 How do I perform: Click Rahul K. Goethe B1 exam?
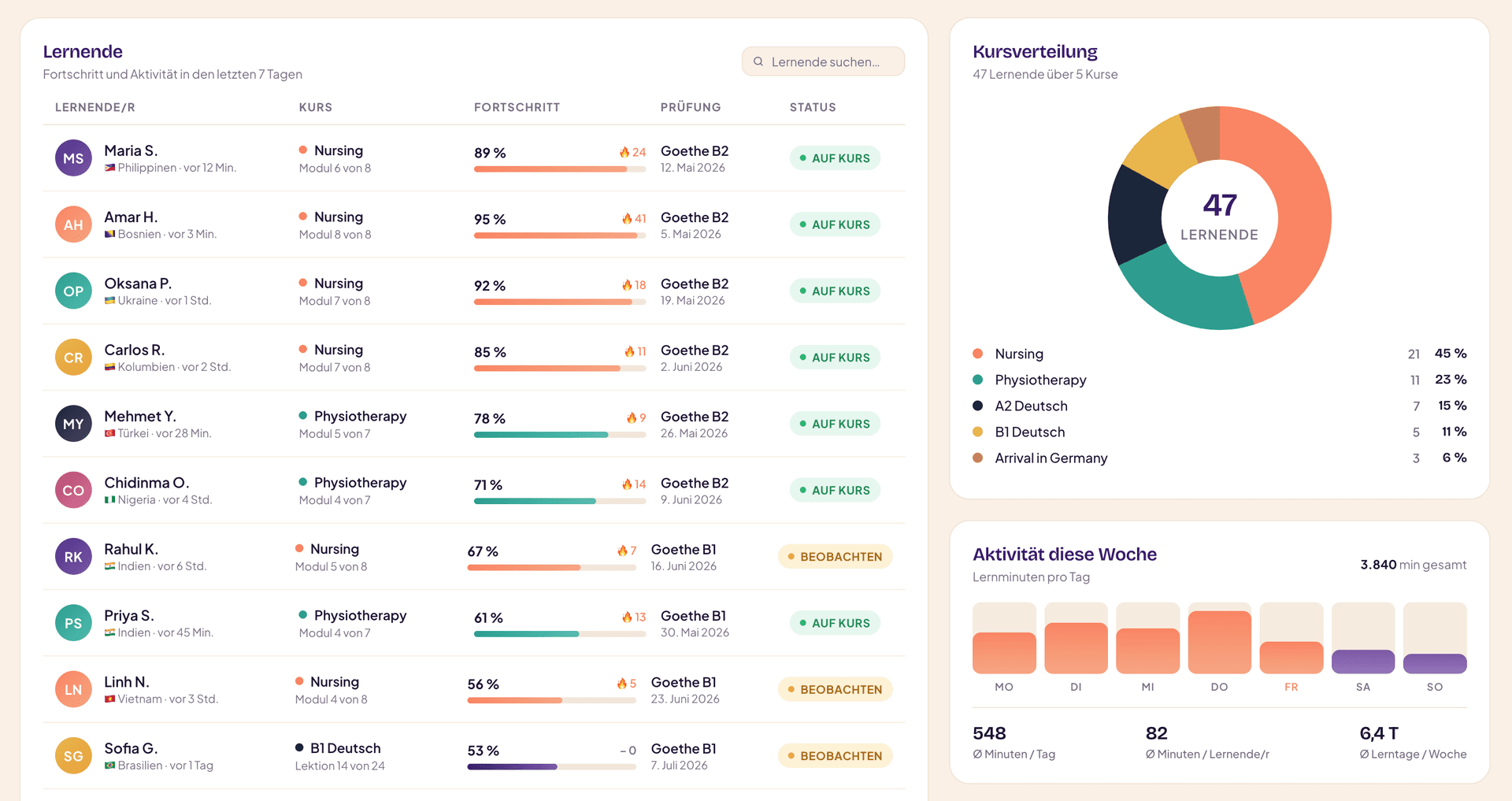coord(684,550)
